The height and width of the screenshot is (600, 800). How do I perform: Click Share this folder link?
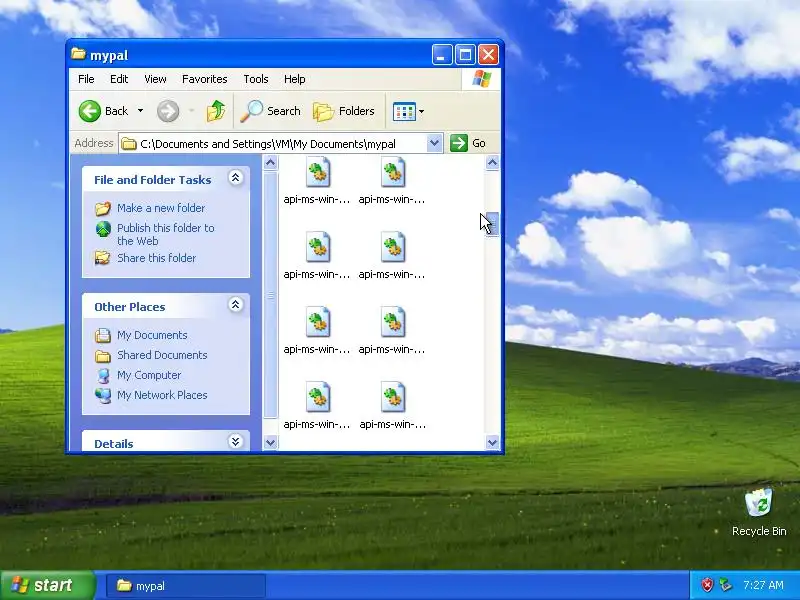tap(156, 258)
